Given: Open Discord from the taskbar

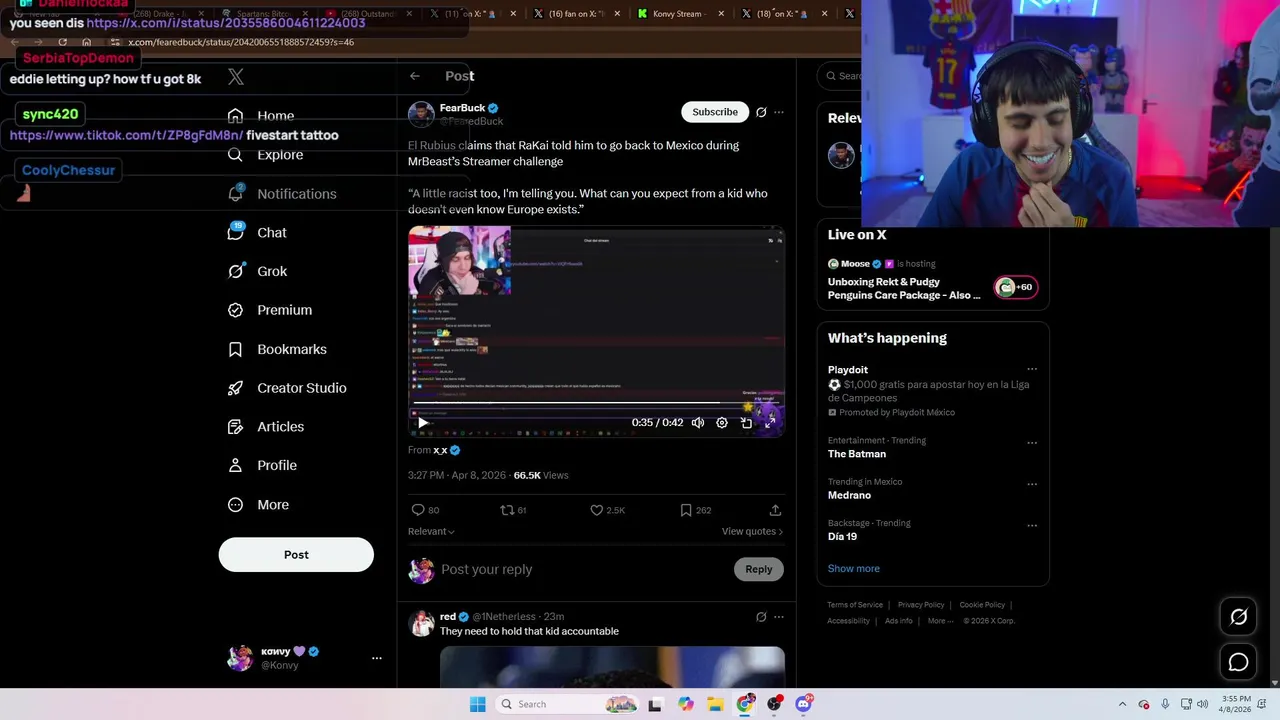Looking at the screenshot, I should [x=804, y=704].
